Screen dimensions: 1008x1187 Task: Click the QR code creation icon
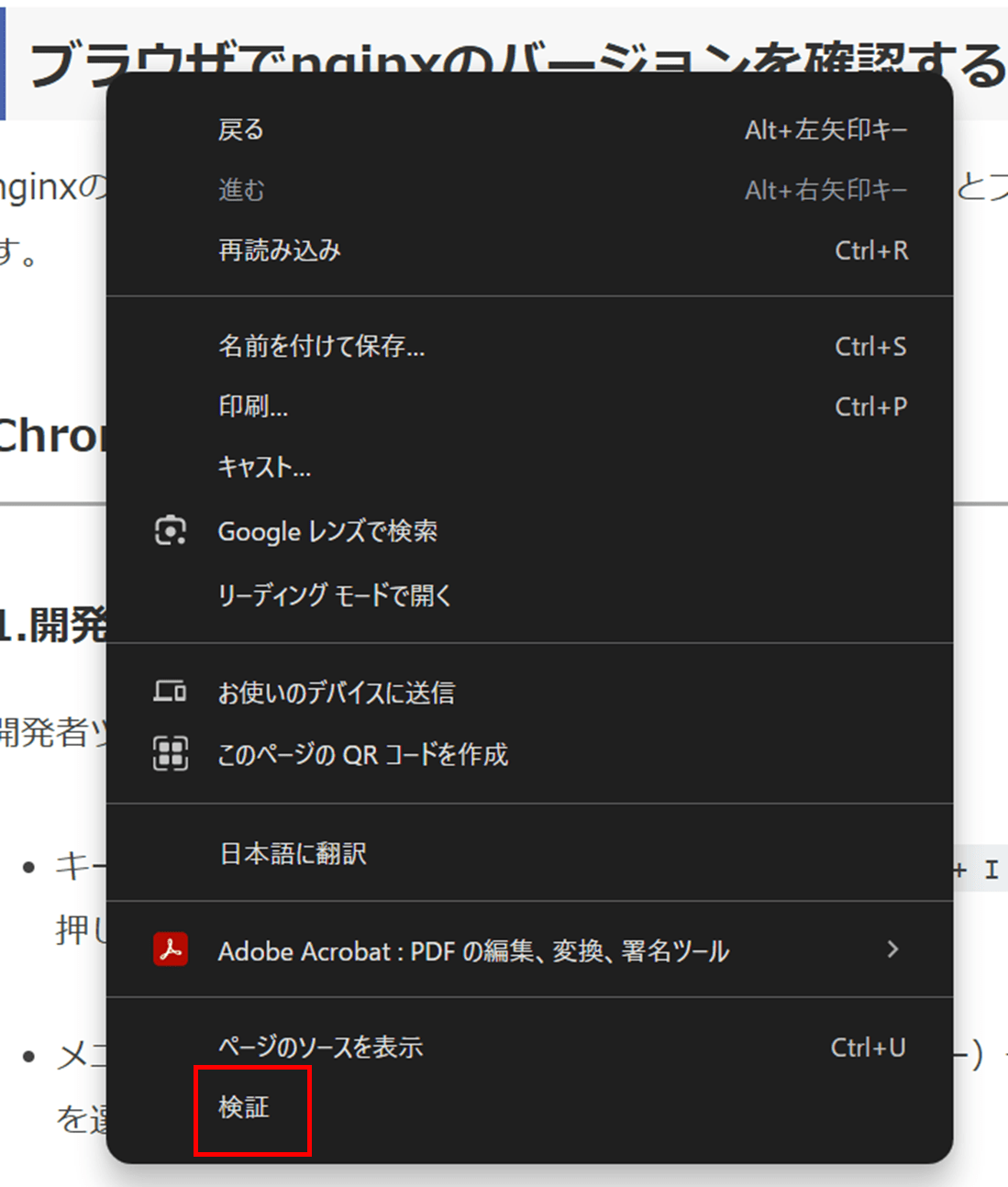170,753
